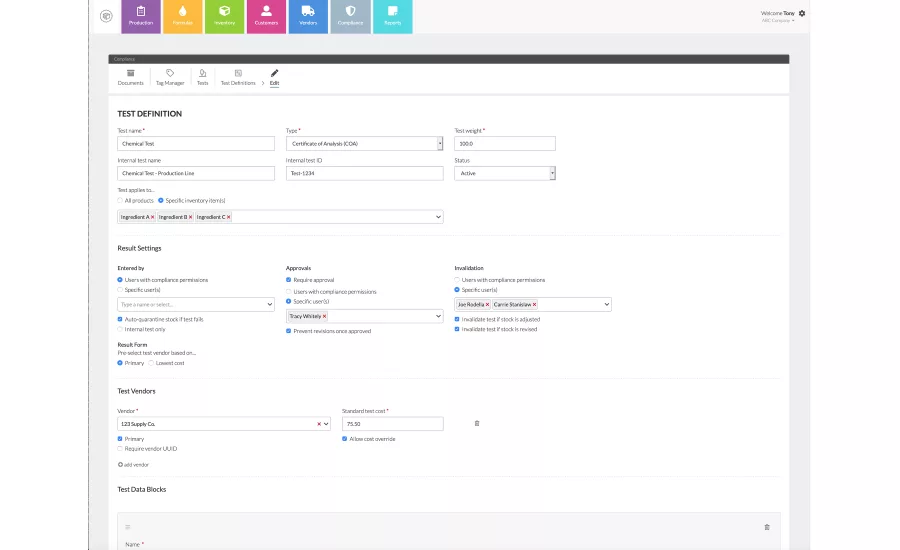Toggle Auto-quarantine stock if test fails
900x550 pixels.
tap(120, 319)
